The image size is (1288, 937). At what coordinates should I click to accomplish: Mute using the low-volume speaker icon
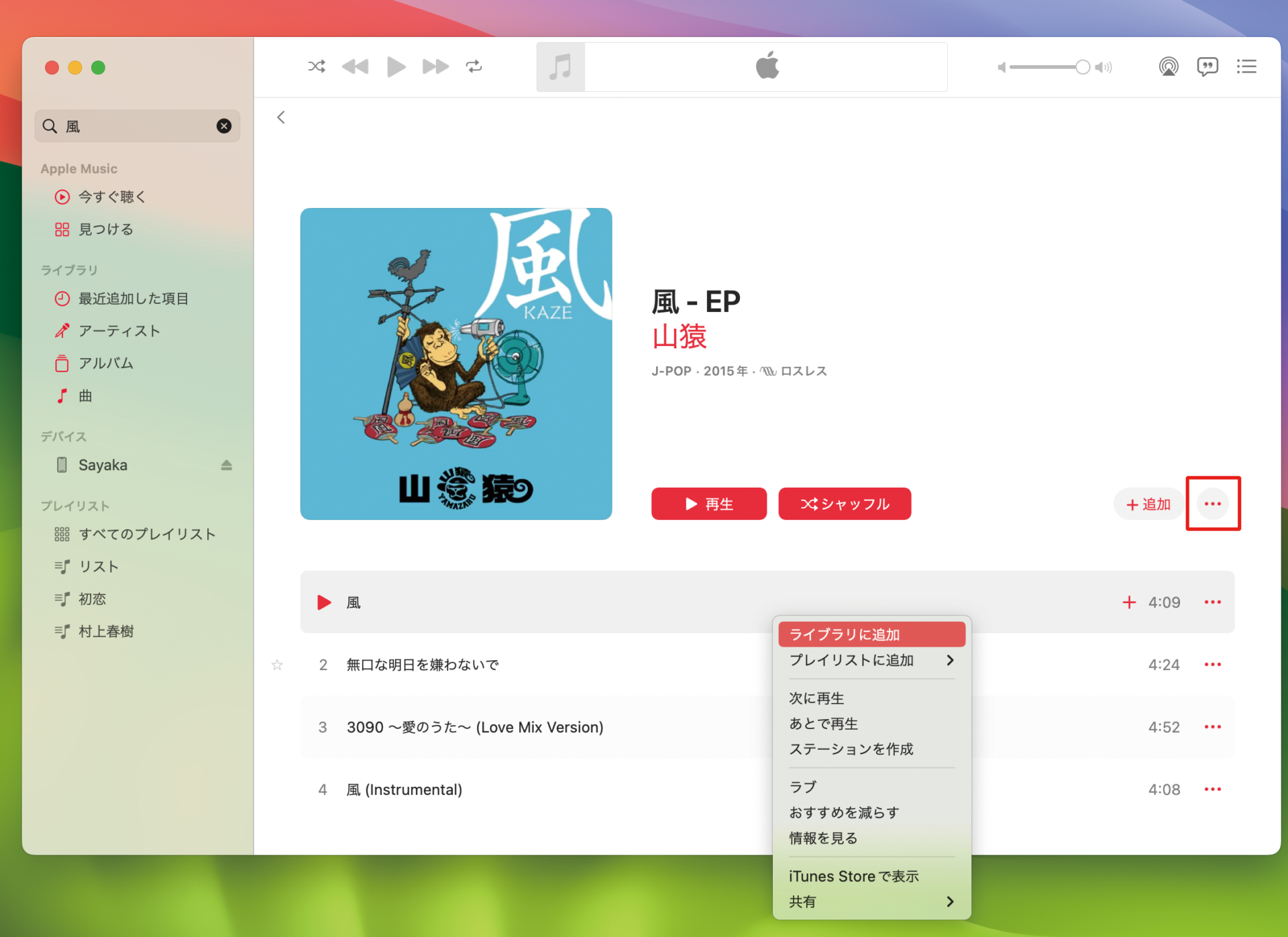click(x=1001, y=67)
